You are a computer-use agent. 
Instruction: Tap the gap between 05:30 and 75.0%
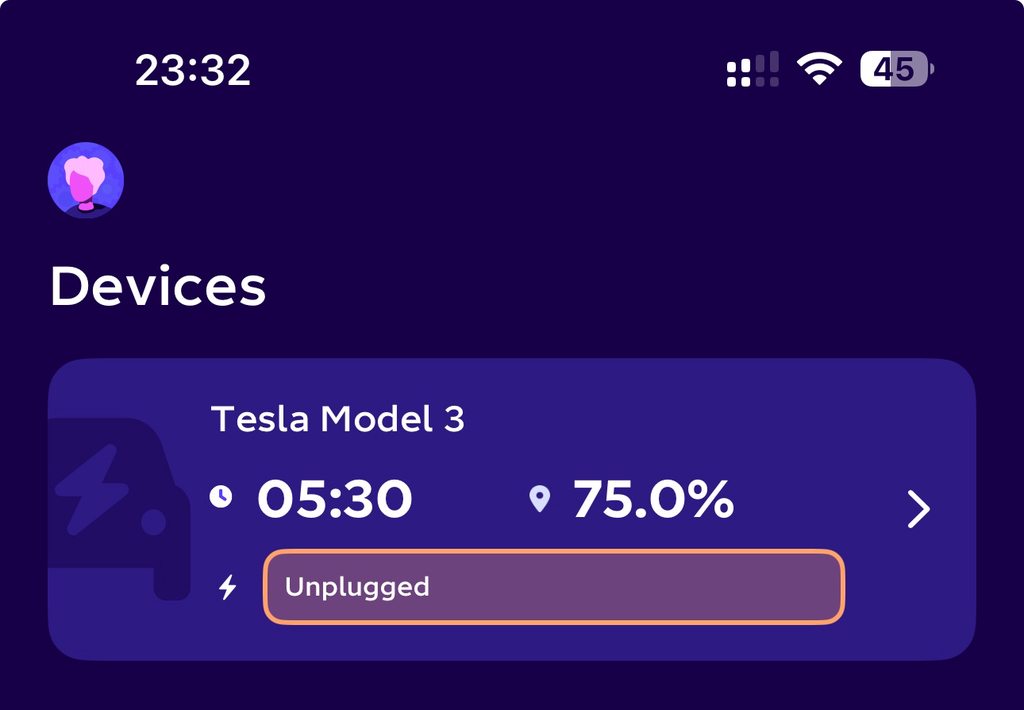470,498
